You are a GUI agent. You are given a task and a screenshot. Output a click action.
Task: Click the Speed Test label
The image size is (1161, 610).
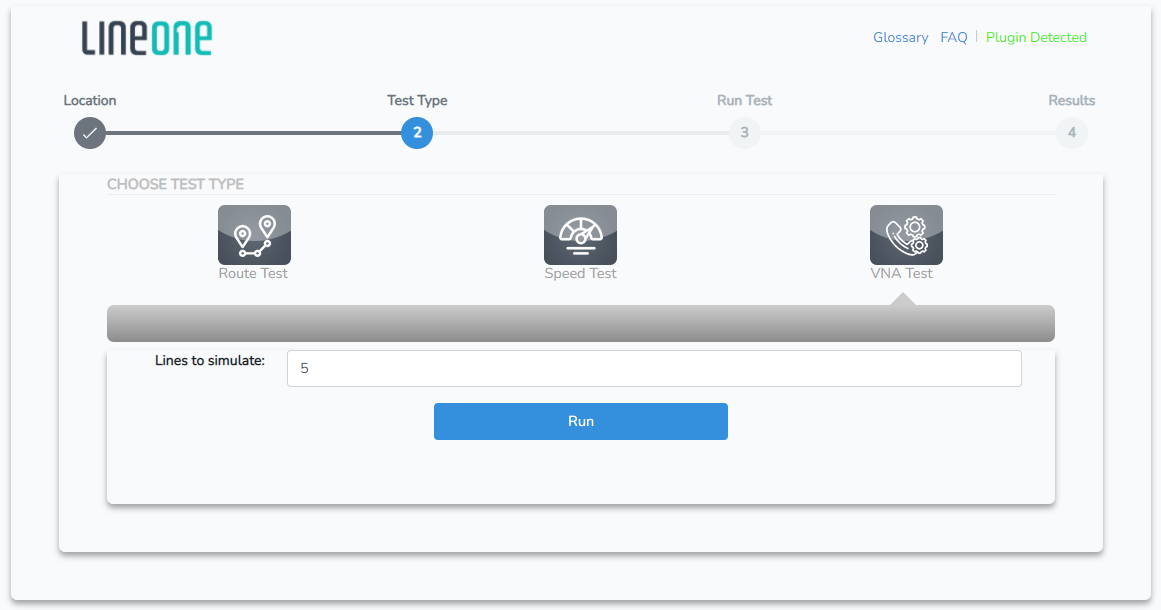(x=580, y=273)
